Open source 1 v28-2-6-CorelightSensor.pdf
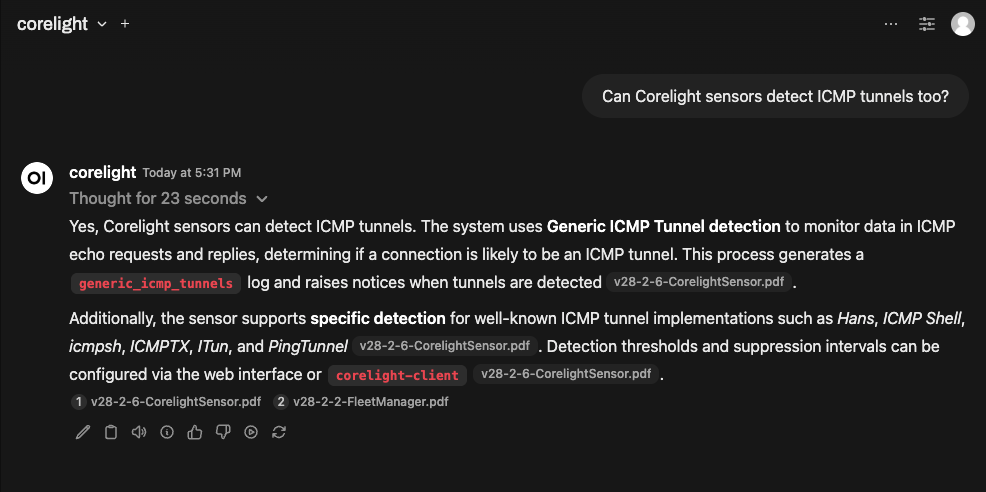Screen dimensions: 986x492 (166, 402)
